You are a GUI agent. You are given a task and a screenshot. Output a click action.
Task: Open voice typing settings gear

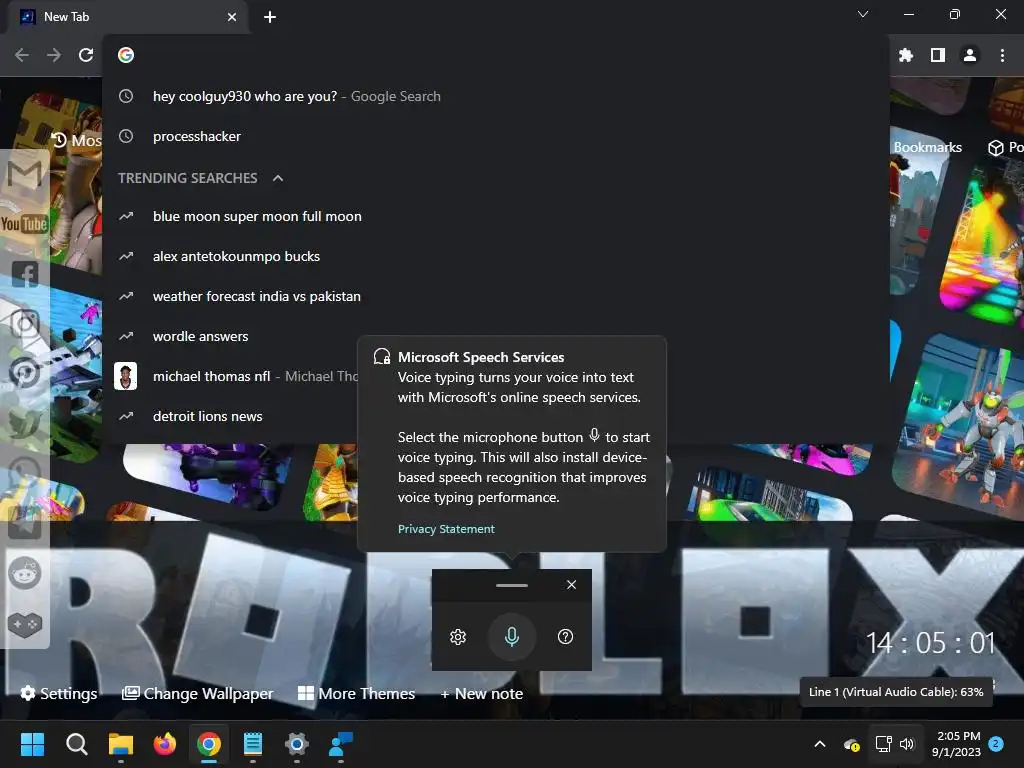click(x=458, y=637)
